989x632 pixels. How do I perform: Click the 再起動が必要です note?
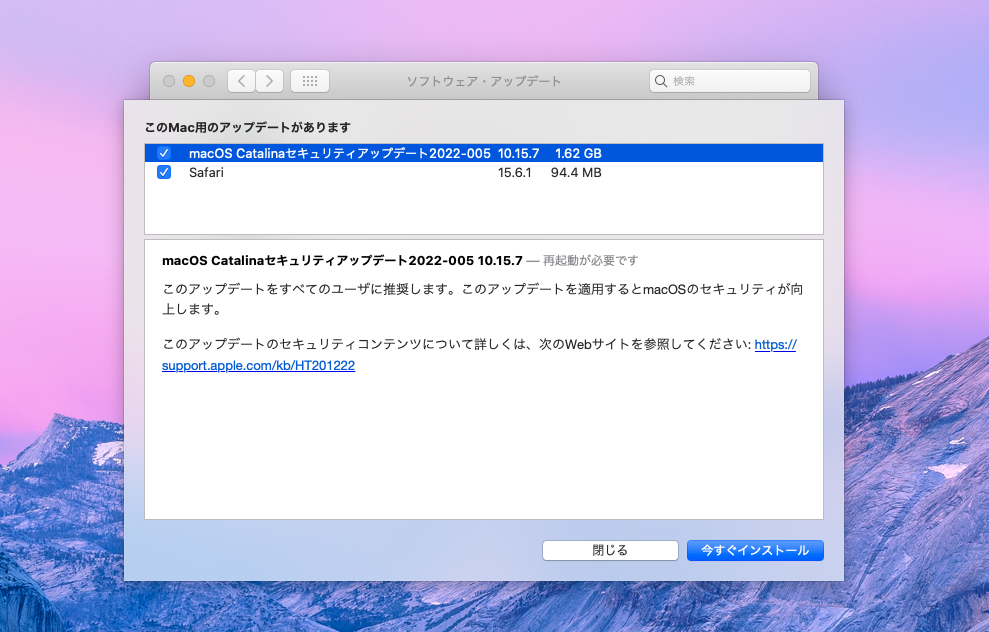coord(590,260)
